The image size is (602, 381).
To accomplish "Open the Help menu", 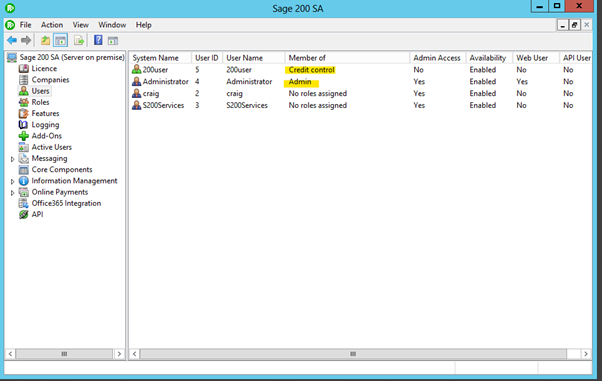I will click(144, 25).
